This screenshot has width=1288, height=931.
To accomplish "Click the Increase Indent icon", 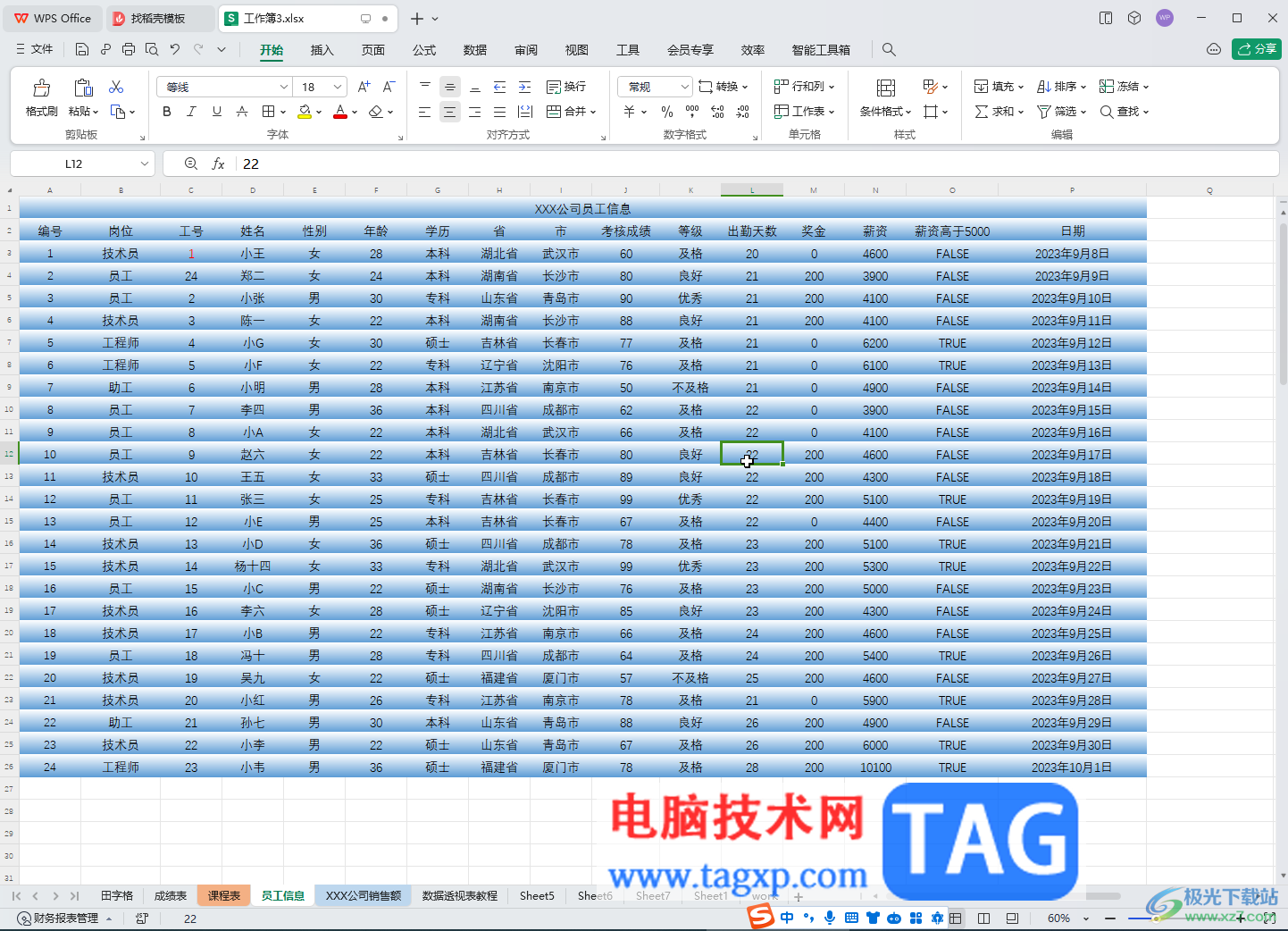I will tap(525, 87).
